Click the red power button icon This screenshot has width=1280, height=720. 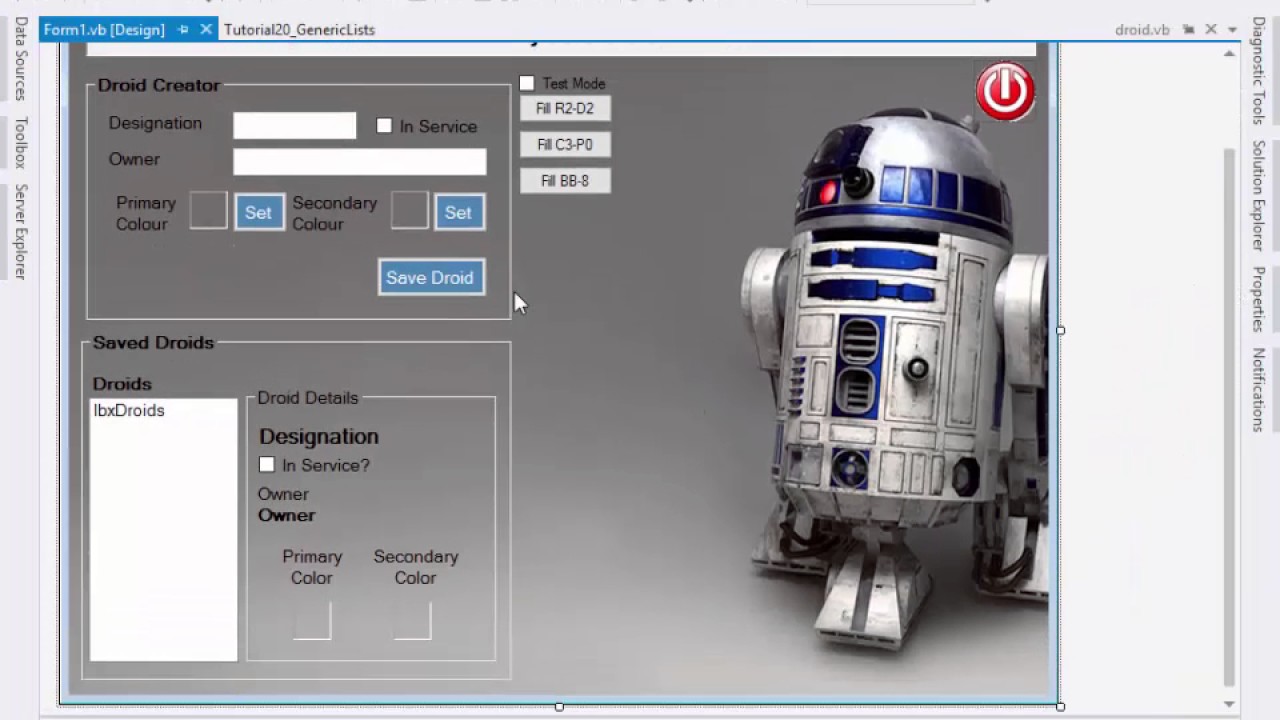pyautogui.click(x=1005, y=92)
